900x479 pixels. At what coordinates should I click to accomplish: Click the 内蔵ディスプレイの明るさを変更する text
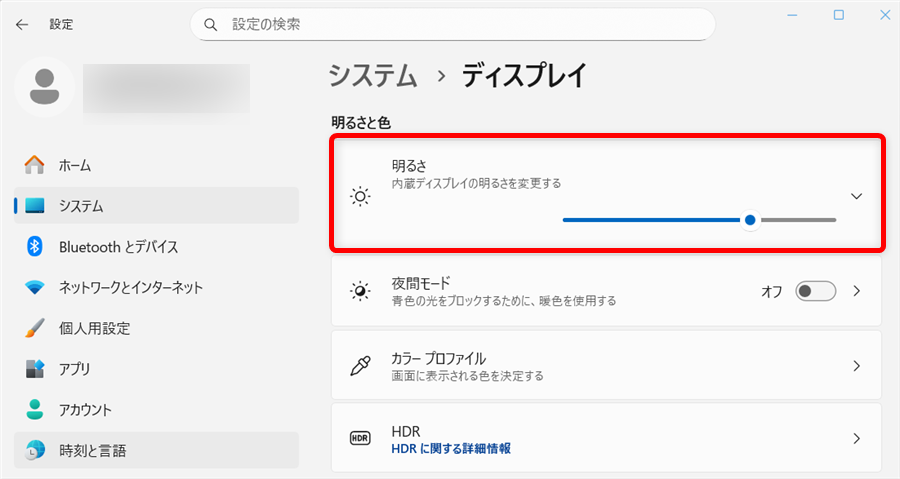[476, 184]
